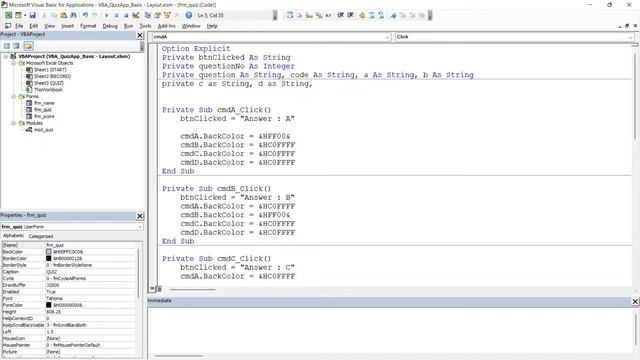Open Microsoft VBA Help question icon
The width and height of the screenshot is (640, 360).
point(189,15)
